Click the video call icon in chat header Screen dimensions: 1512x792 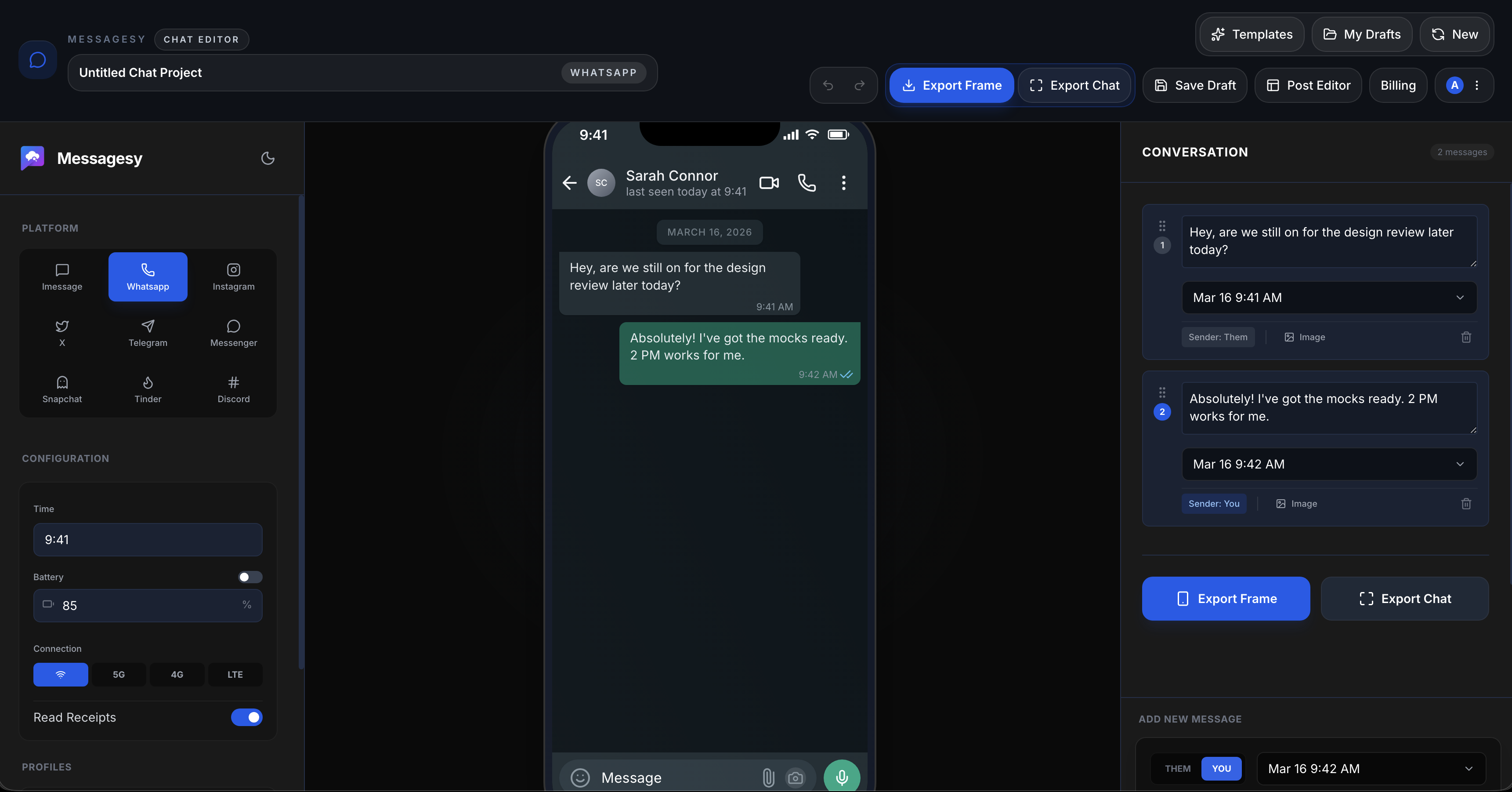point(769,183)
